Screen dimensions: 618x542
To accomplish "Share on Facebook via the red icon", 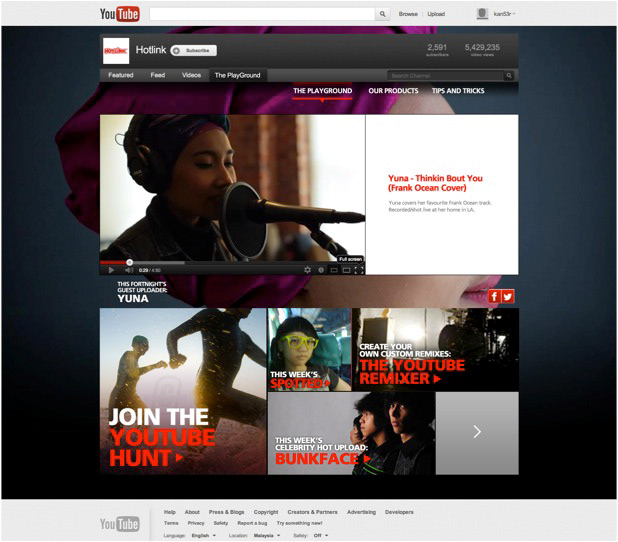I will pyautogui.click(x=494, y=296).
